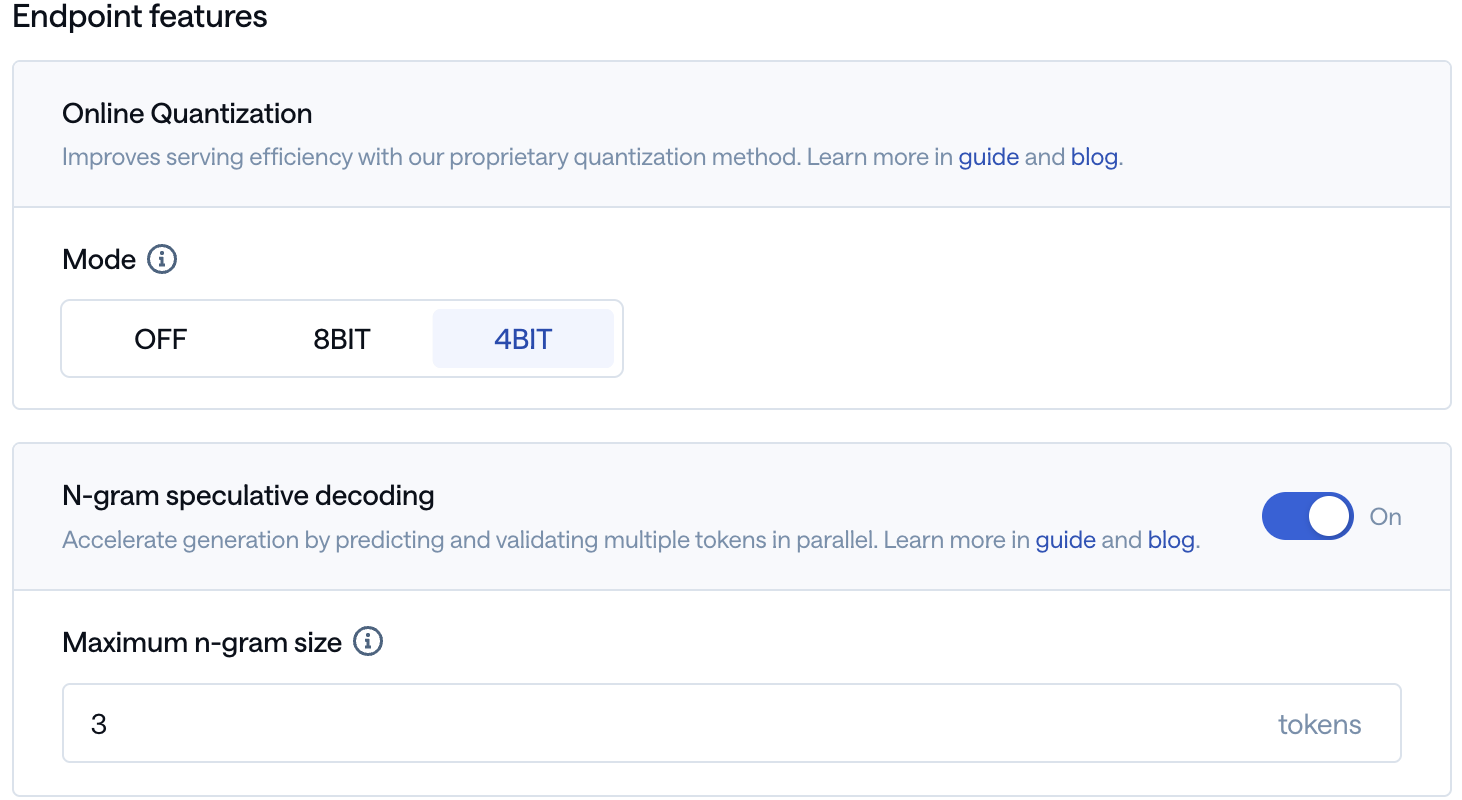The height and width of the screenshot is (800, 1462).
Task: Click the On label beside the toggle
Action: [x=1385, y=517]
